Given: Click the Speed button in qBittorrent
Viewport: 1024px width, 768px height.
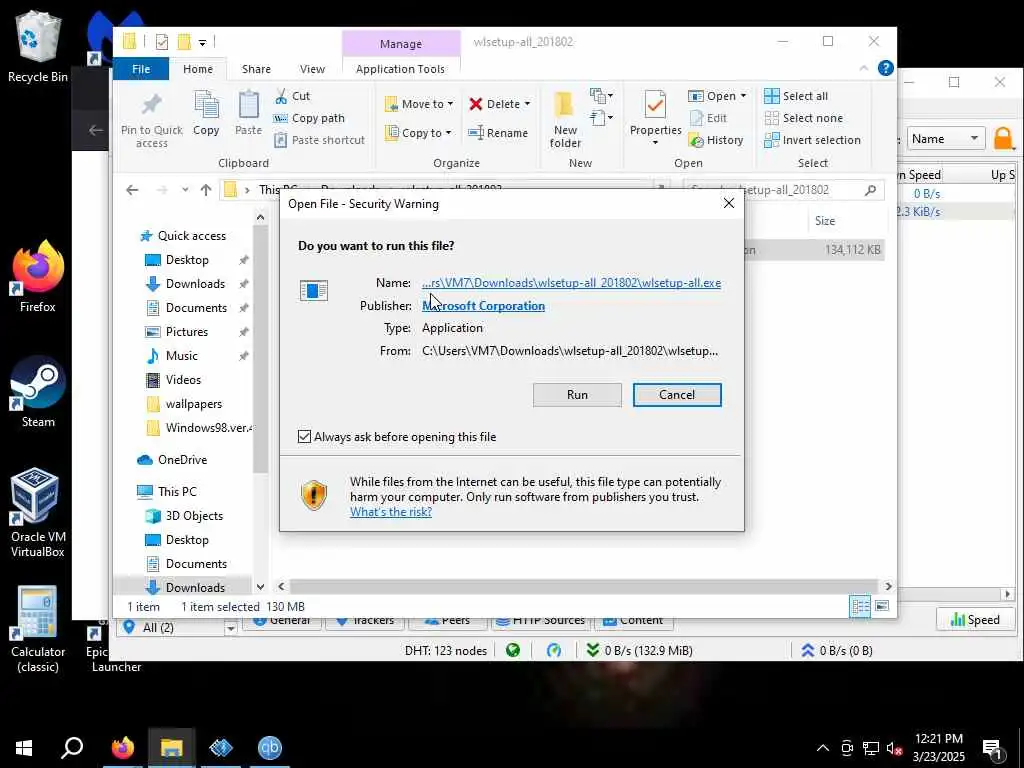Looking at the screenshot, I should [975, 619].
